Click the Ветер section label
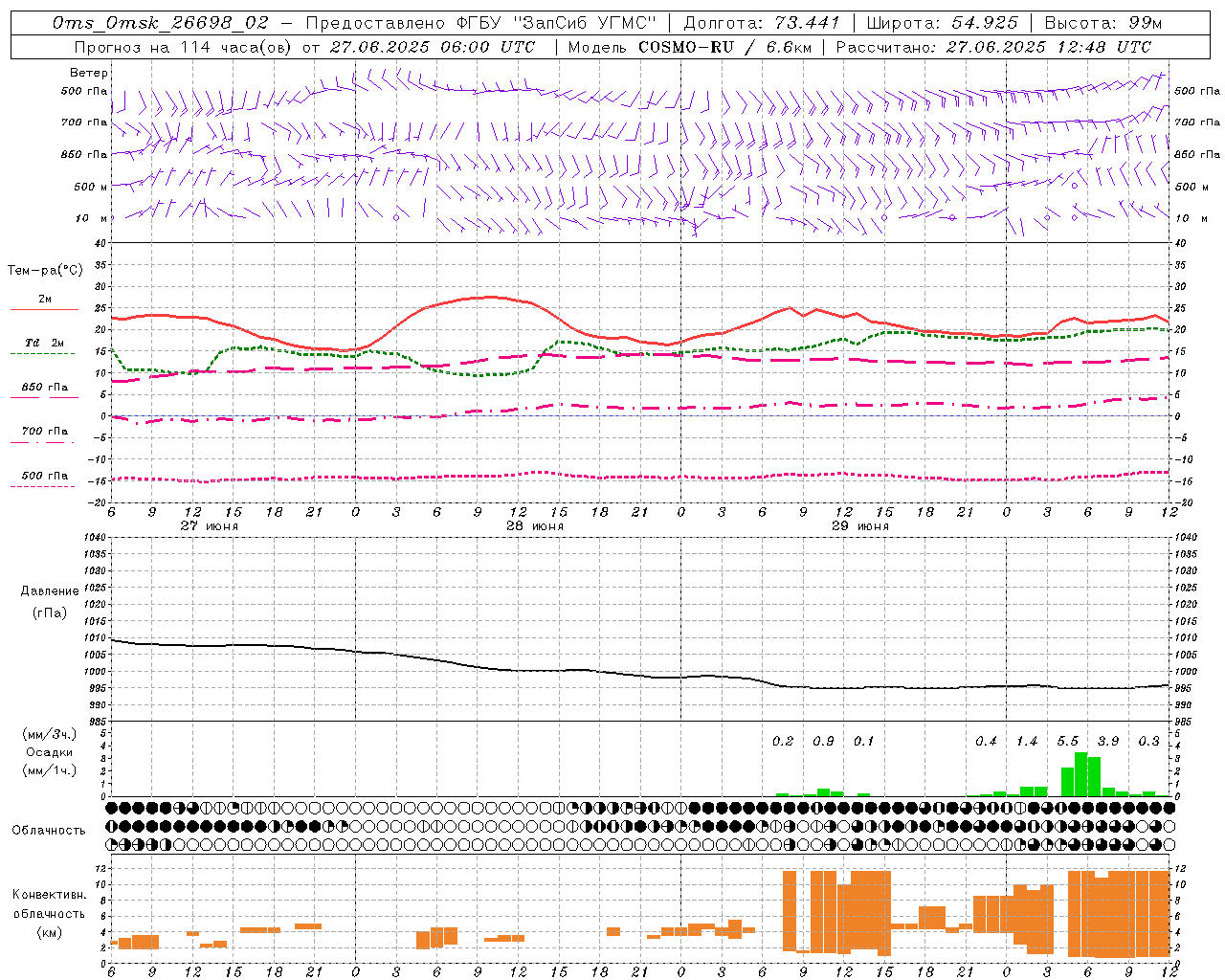Screen dimensions: 1225x980 (x=89, y=73)
